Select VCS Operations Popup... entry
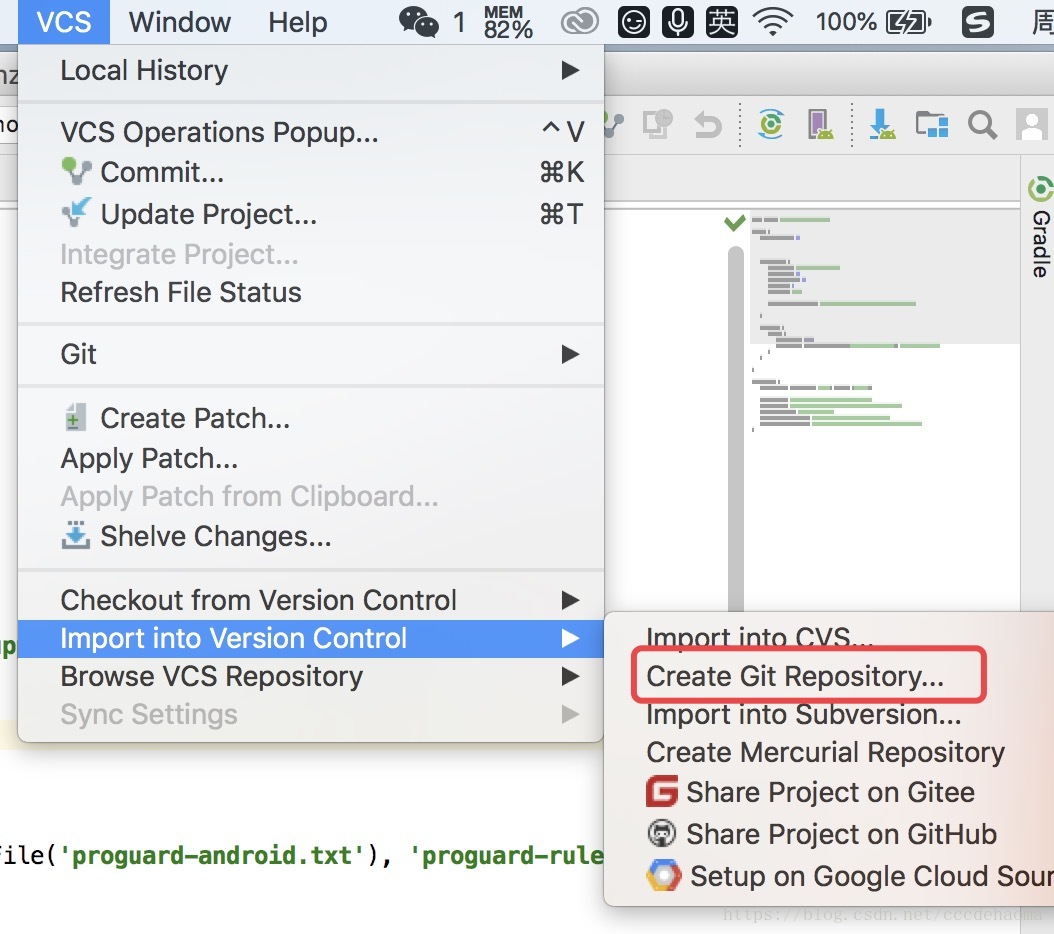 [x=311, y=132]
